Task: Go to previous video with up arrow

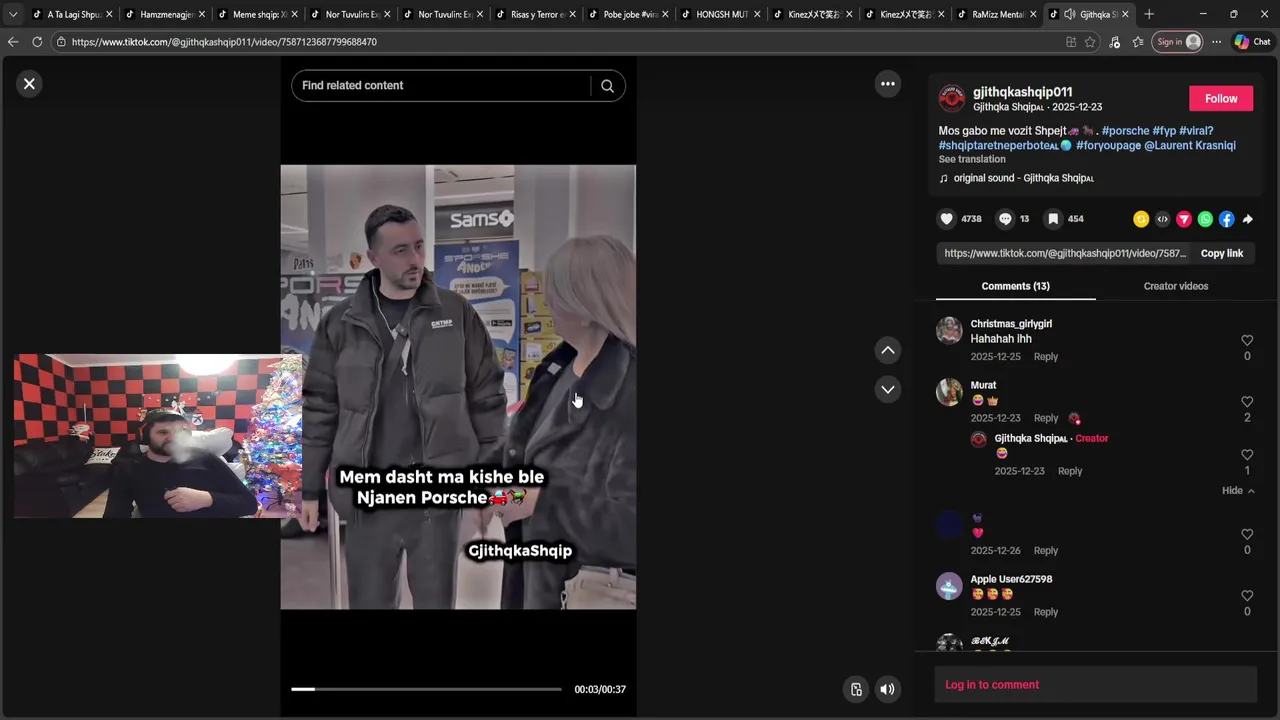Action: point(887,350)
